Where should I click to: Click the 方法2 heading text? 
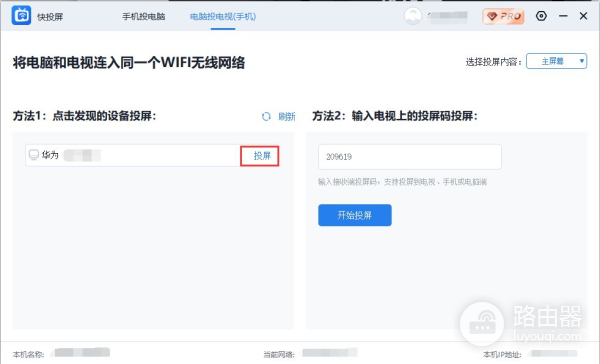pos(395,116)
